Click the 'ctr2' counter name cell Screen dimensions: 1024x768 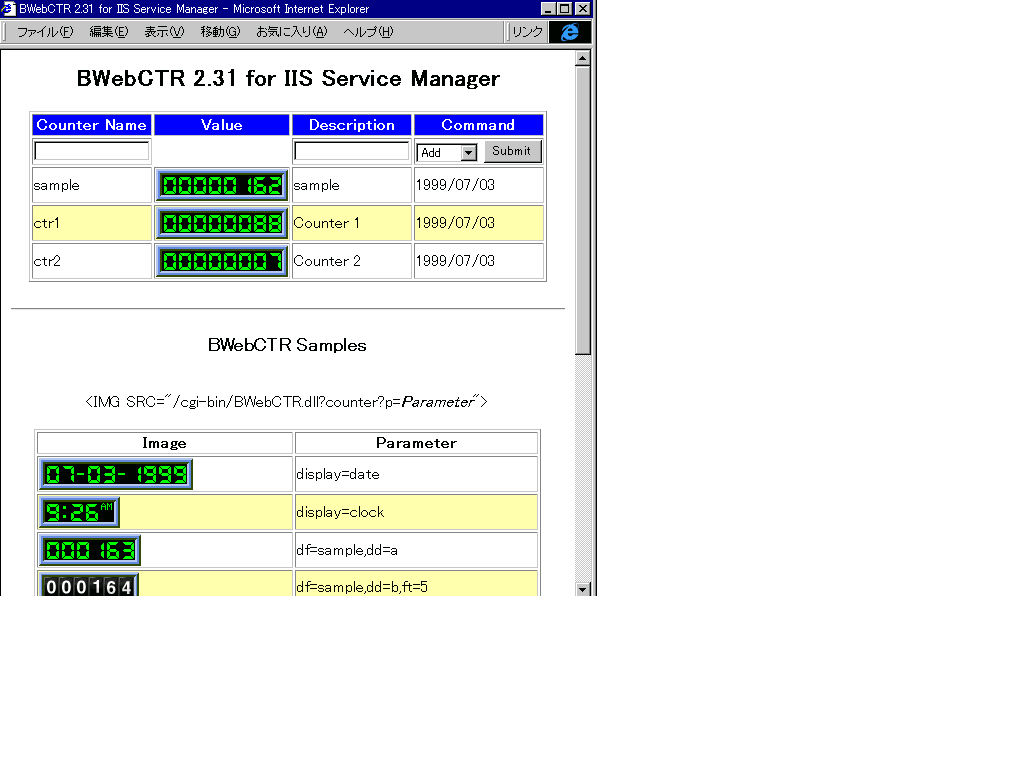pyautogui.click(x=91, y=261)
